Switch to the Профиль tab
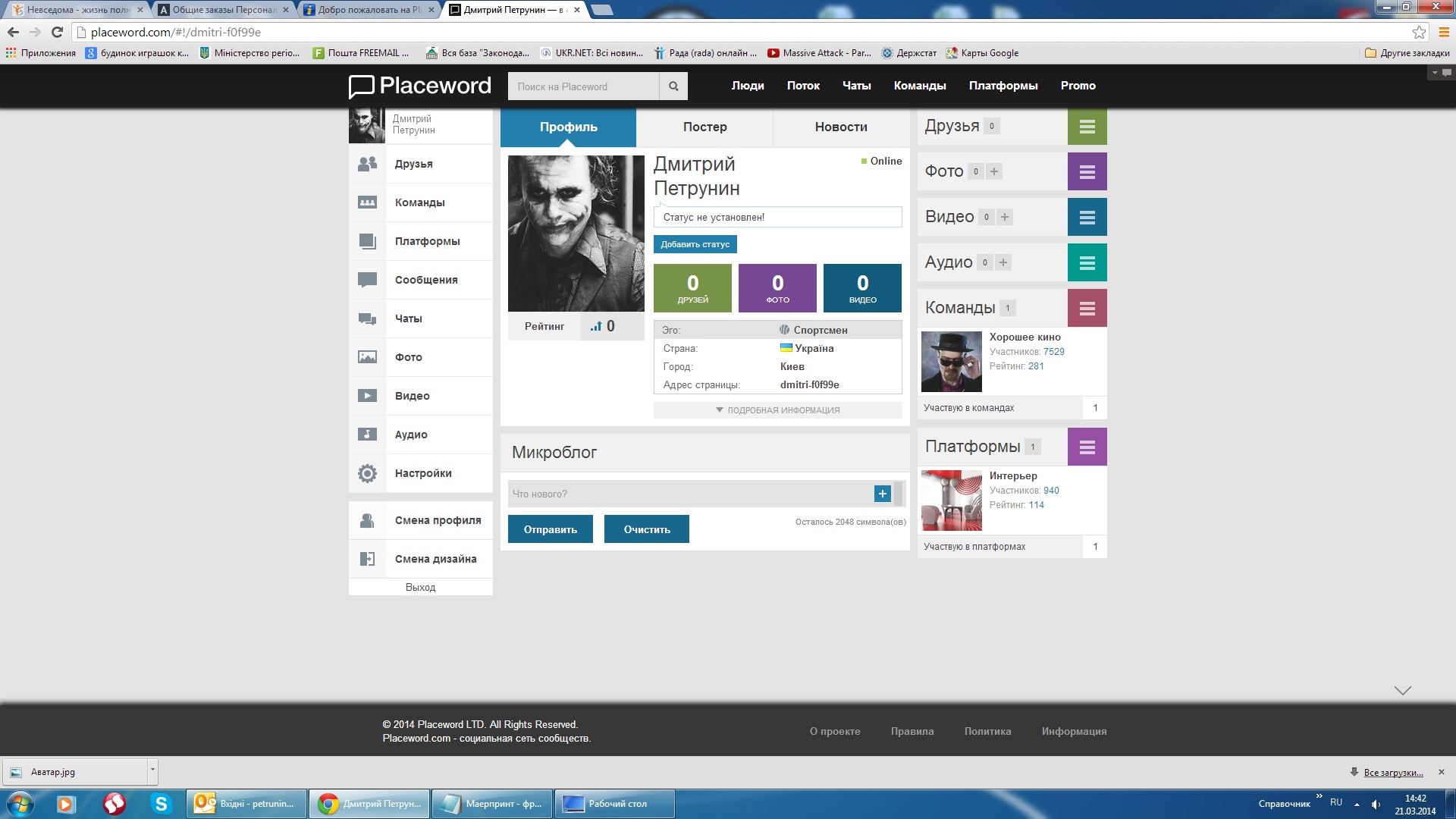The height and width of the screenshot is (819, 1456). tap(569, 127)
